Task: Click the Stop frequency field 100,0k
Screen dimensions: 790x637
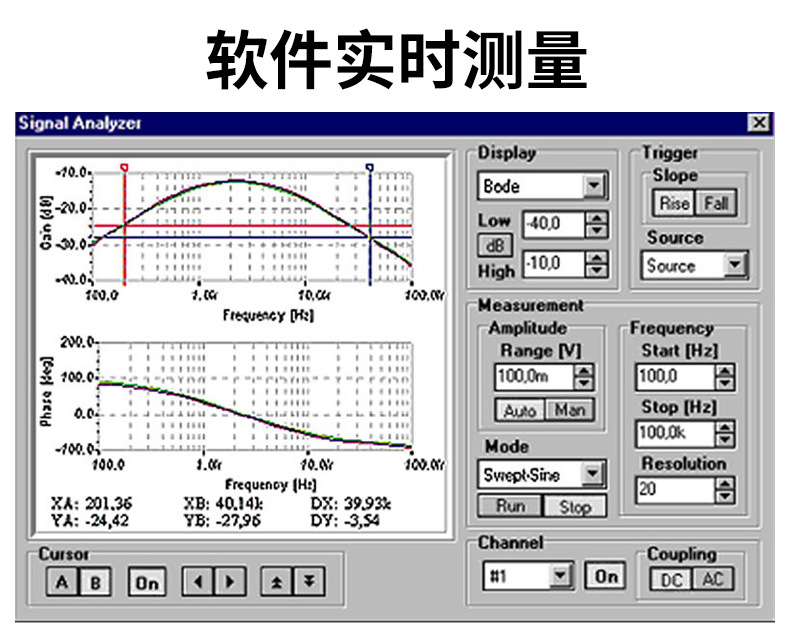Action: (x=675, y=434)
